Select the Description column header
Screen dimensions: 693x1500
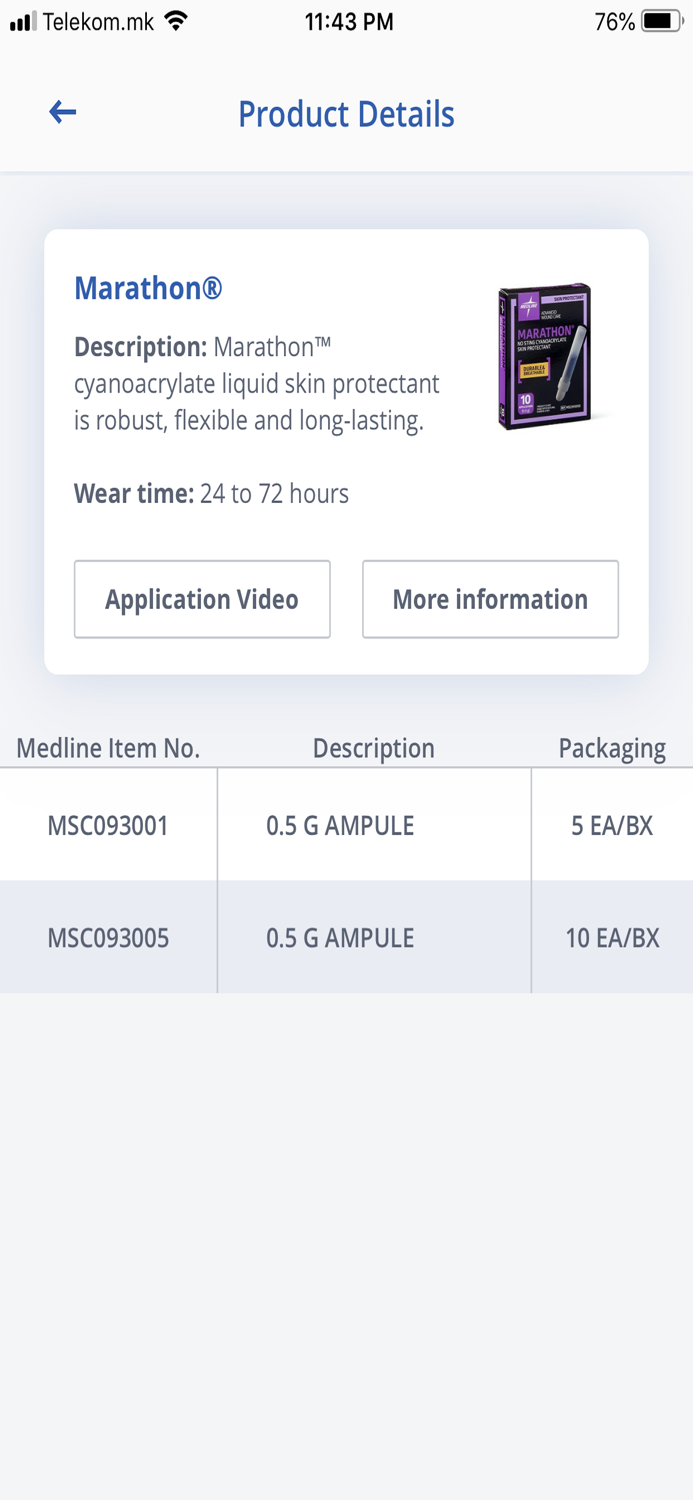(373, 748)
